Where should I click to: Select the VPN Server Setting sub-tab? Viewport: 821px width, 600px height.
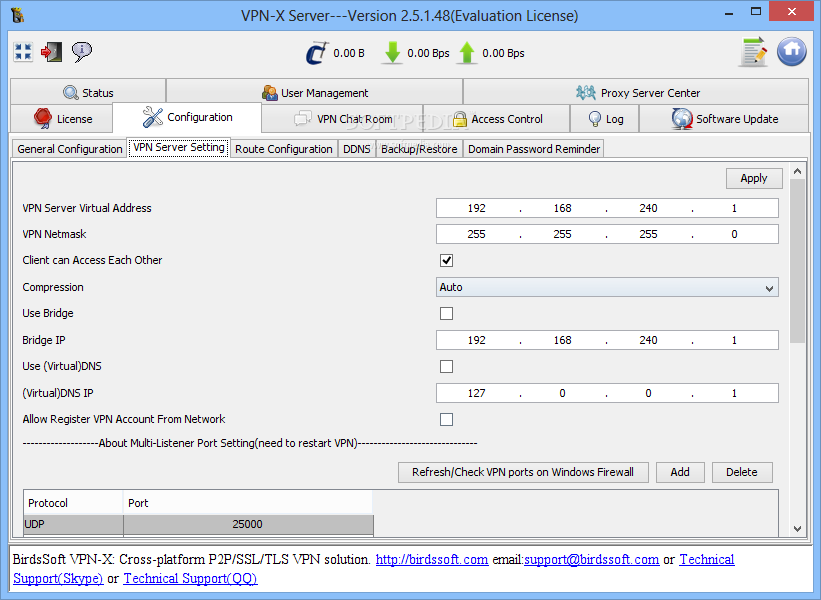point(179,148)
